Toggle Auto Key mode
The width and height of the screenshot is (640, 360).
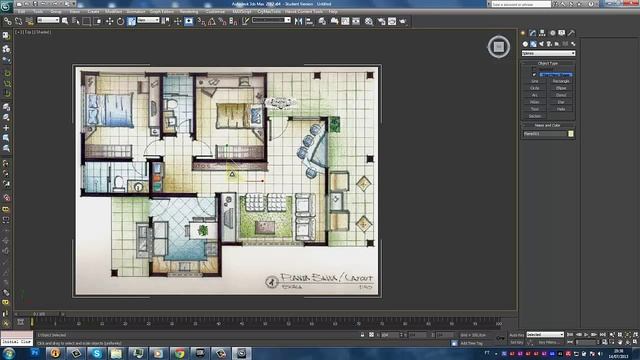point(516,335)
